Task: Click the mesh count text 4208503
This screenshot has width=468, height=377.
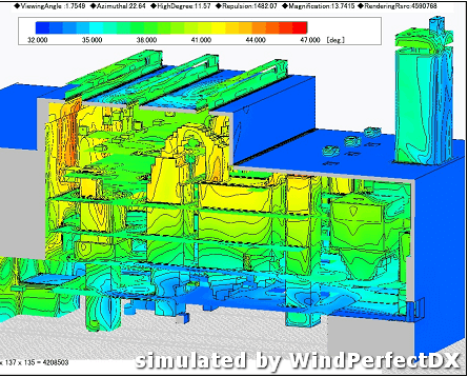Action: pos(55,362)
